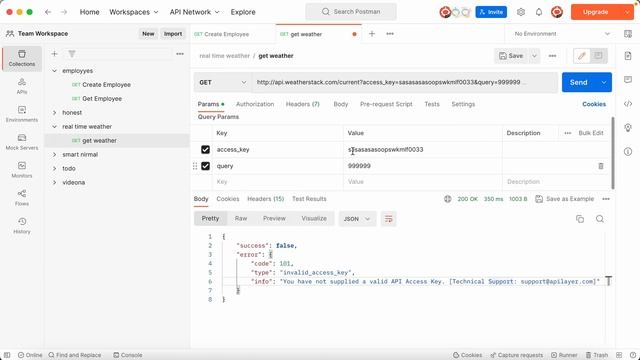This screenshot has width=640, height=360.
Task: Click the network globe icon beside 200 OK
Action: click(x=448, y=199)
